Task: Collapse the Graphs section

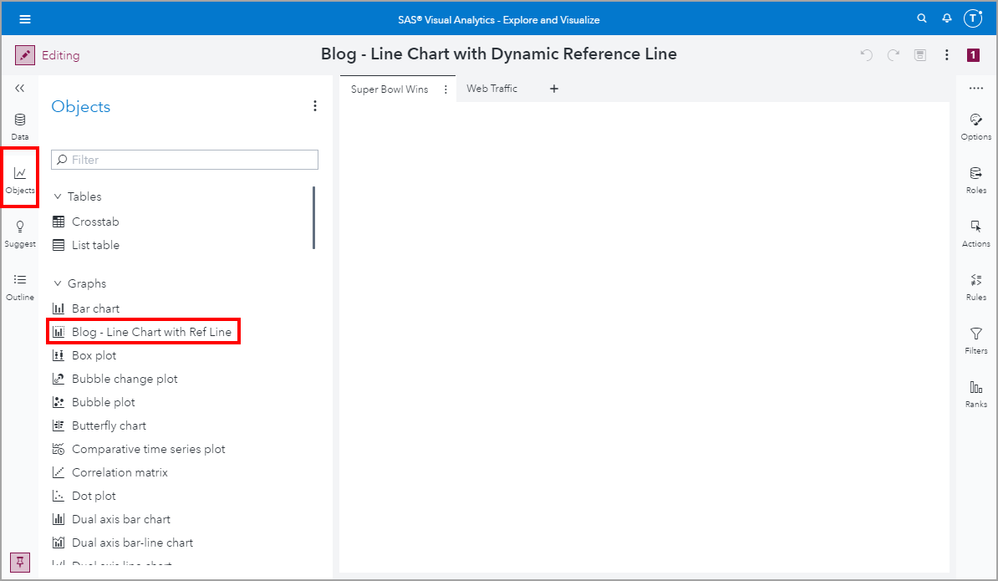Action: click(x=57, y=284)
